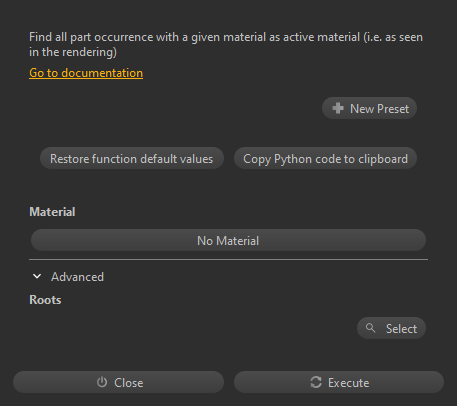Click the Roots parameter label
457x406 pixels.
coord(45,300)
